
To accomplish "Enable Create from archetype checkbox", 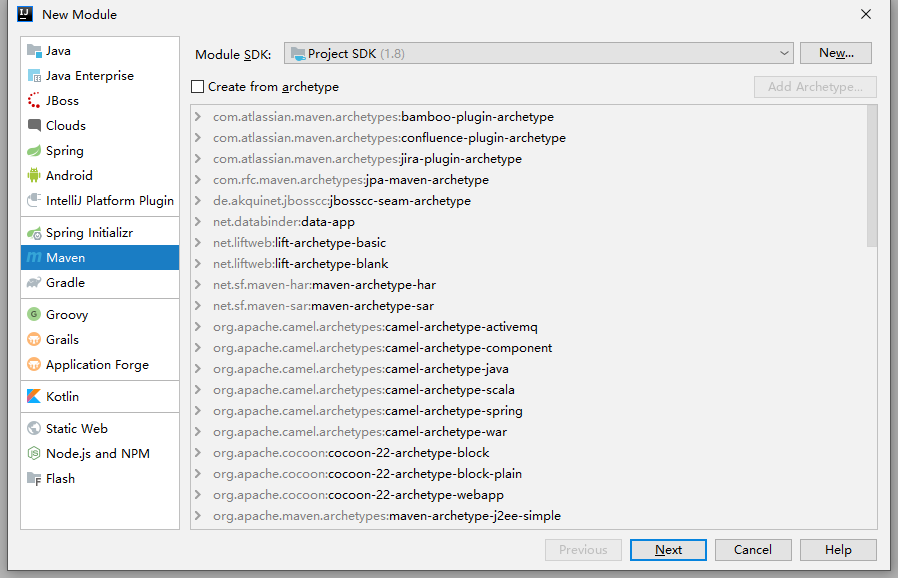I will pos(198,86).
